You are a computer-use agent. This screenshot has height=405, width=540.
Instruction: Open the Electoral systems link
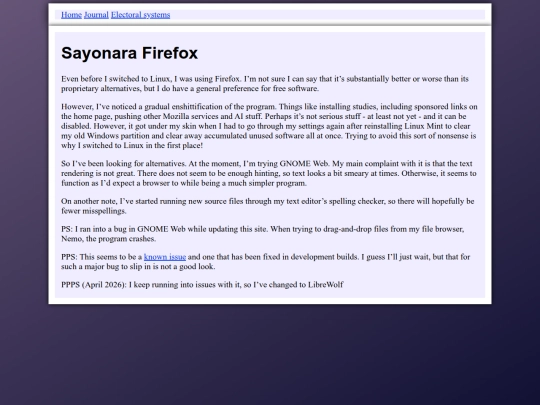(141, 15)
